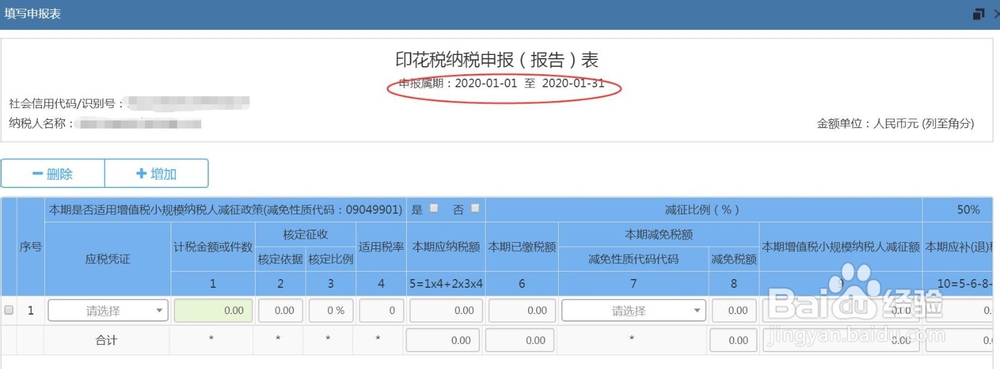Screen dimensions: 1000x369
Task: Click the 减免税额 input in row 1
Action: tap(733, 311)
